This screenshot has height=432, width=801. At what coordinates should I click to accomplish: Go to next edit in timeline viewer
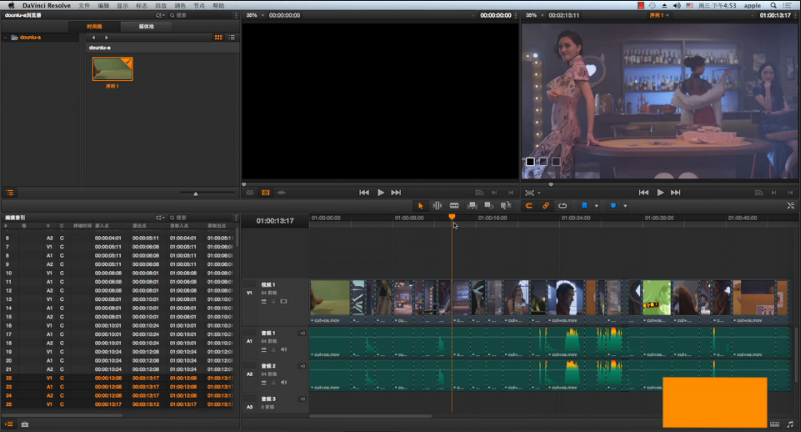click(x=675, y=193)
